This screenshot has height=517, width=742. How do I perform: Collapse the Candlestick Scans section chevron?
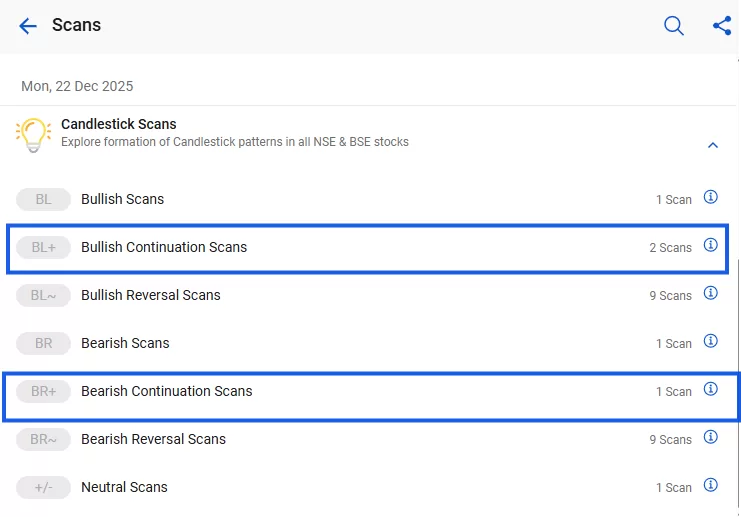[713, 145]
